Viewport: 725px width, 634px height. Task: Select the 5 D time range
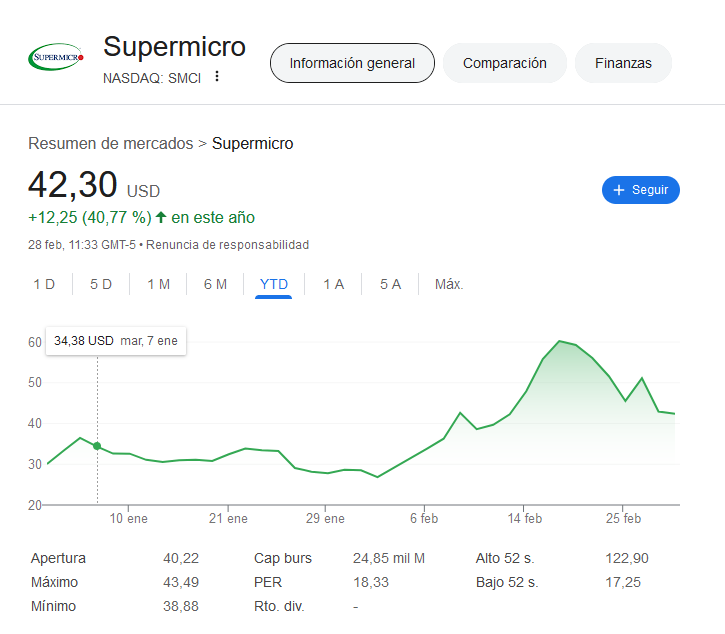pyautogui.click(x=101, y=284)
